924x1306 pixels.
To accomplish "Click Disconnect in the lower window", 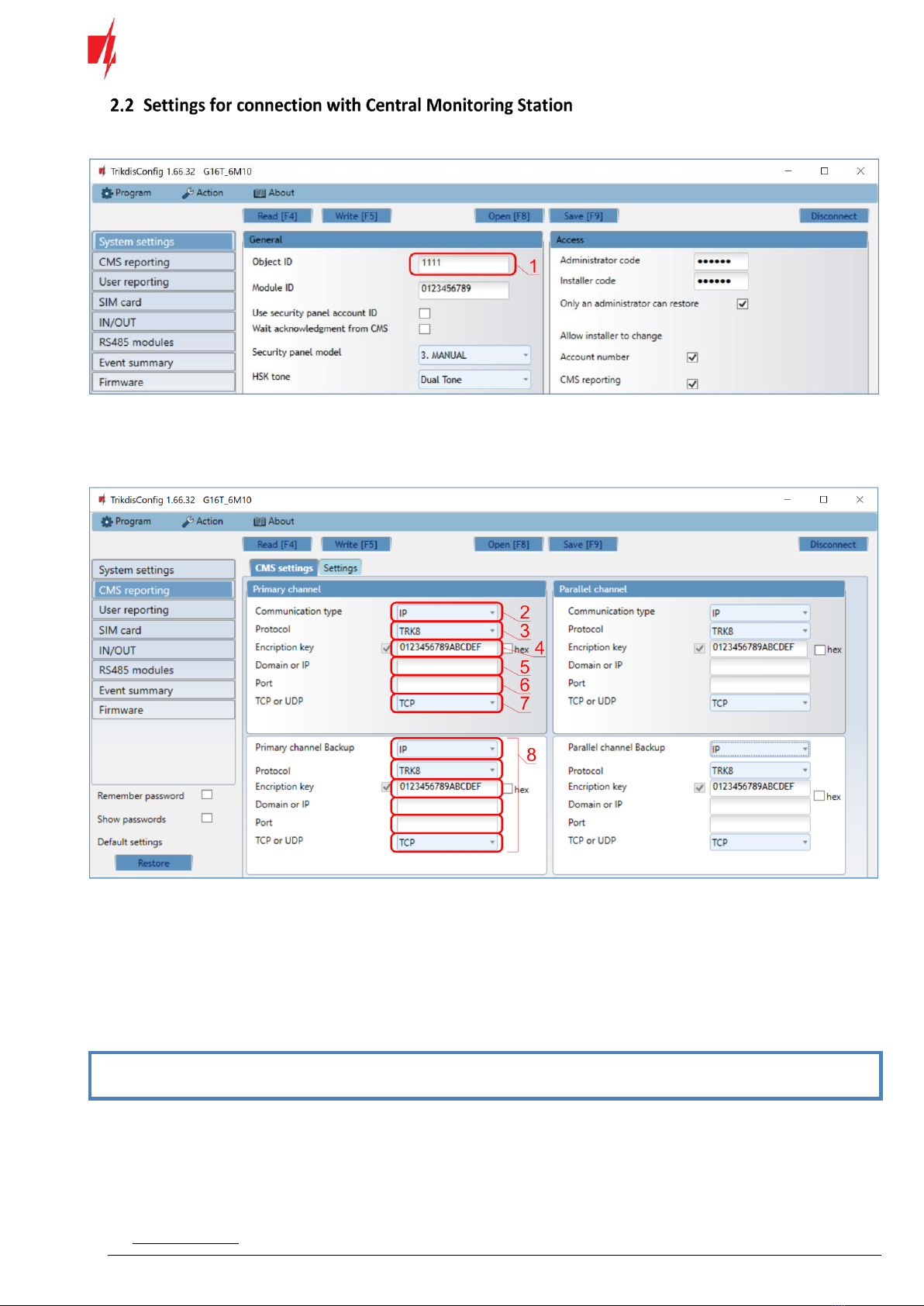I will coord(833,545).
